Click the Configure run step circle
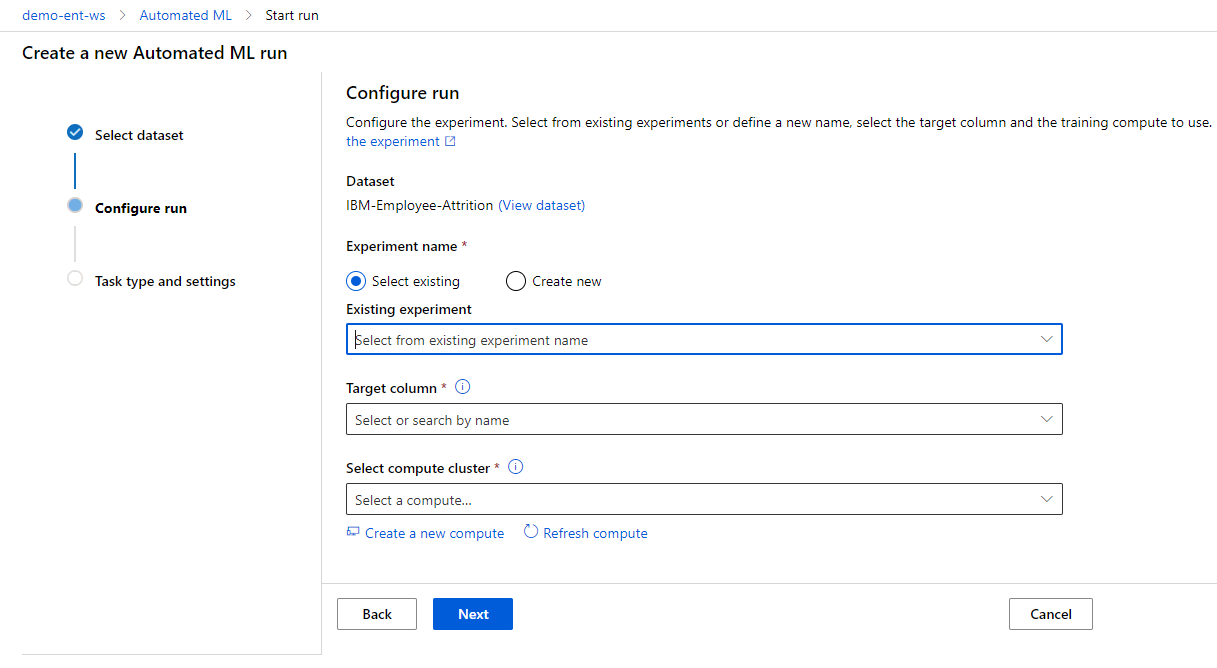 (x=75, y=206)
